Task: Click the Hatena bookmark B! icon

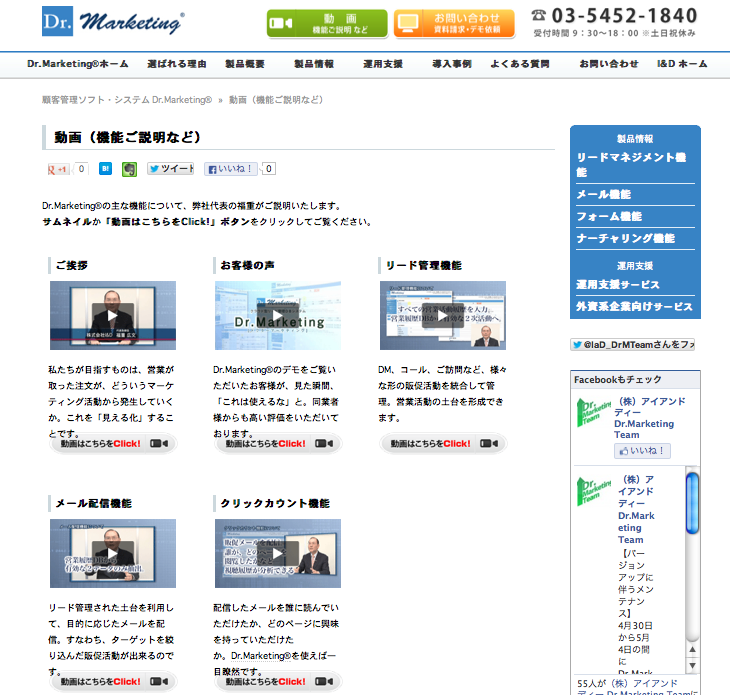Action: tap(106, 169)
